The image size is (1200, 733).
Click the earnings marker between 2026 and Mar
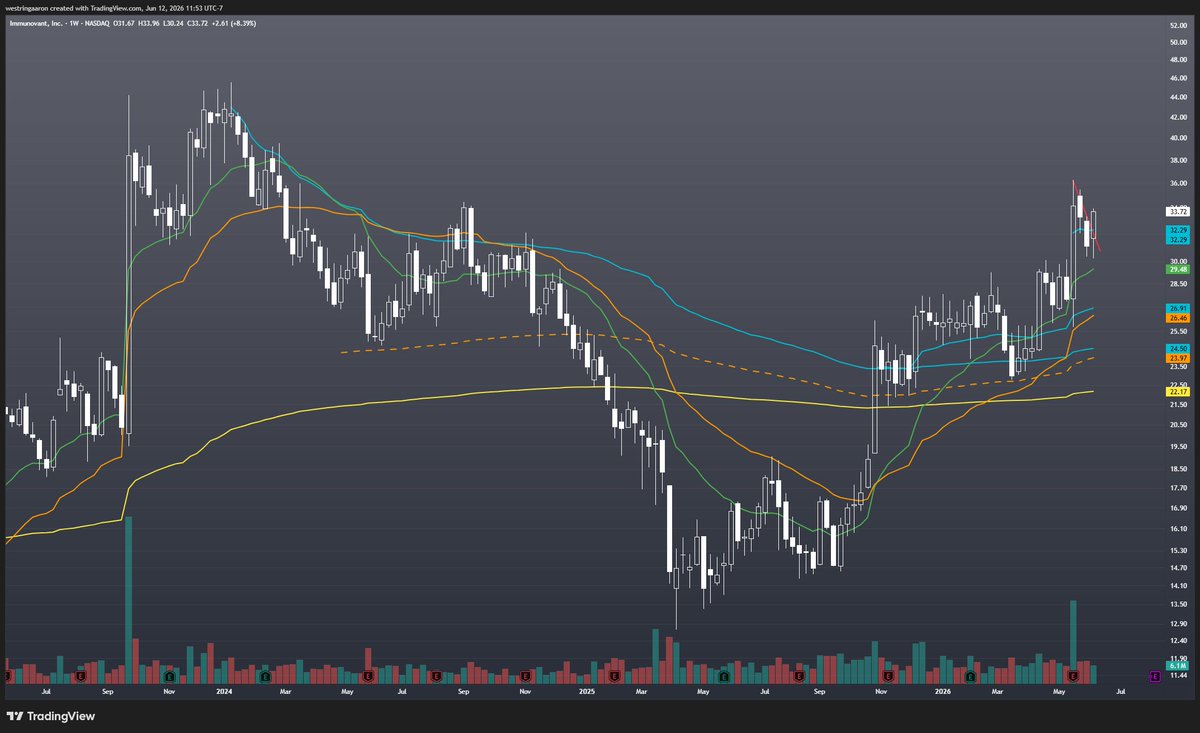pyautogui.click(x=970, y=677)
